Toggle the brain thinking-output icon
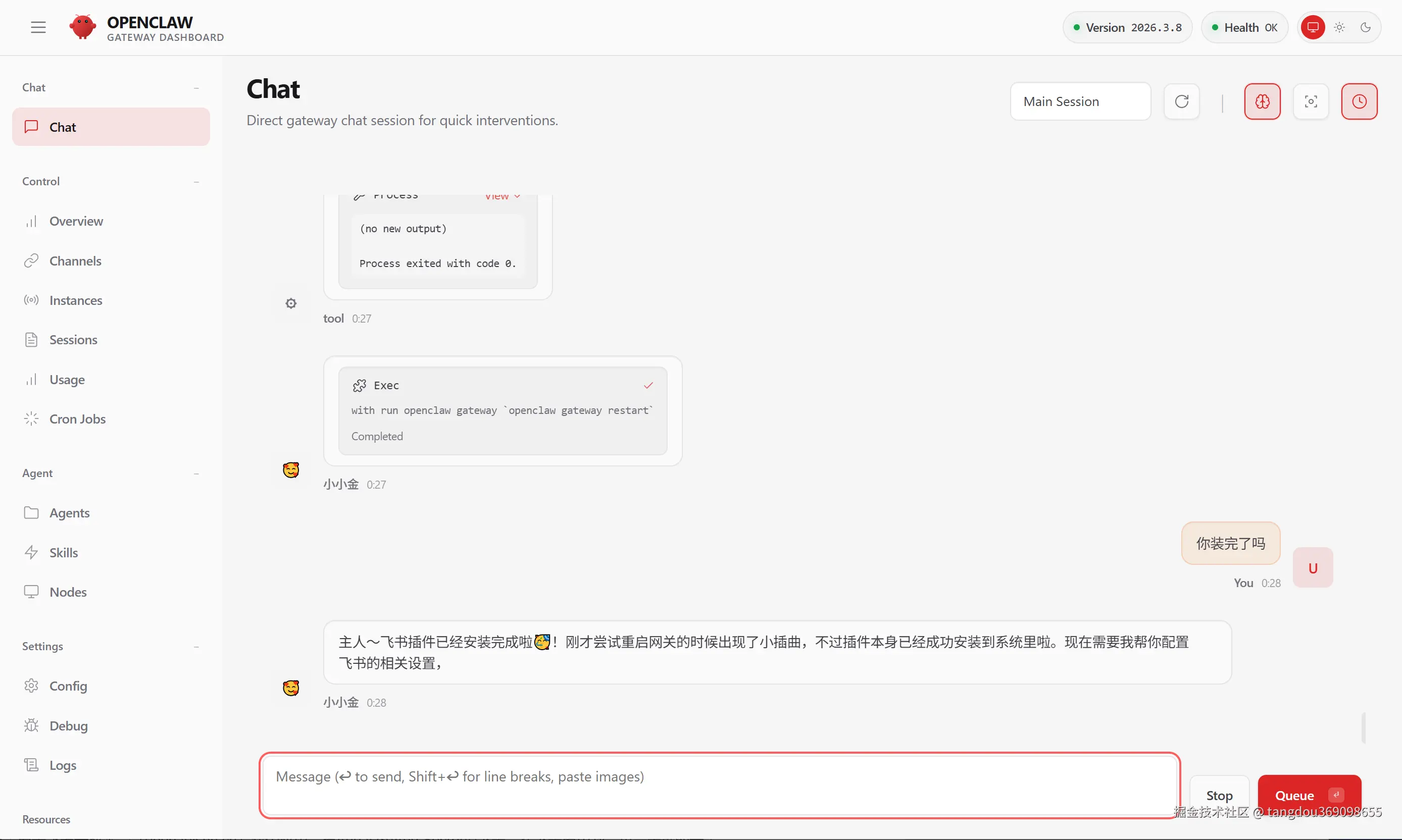Image resolution: width=1402 pixels, height=840 pixels. tap(1262, 101)
